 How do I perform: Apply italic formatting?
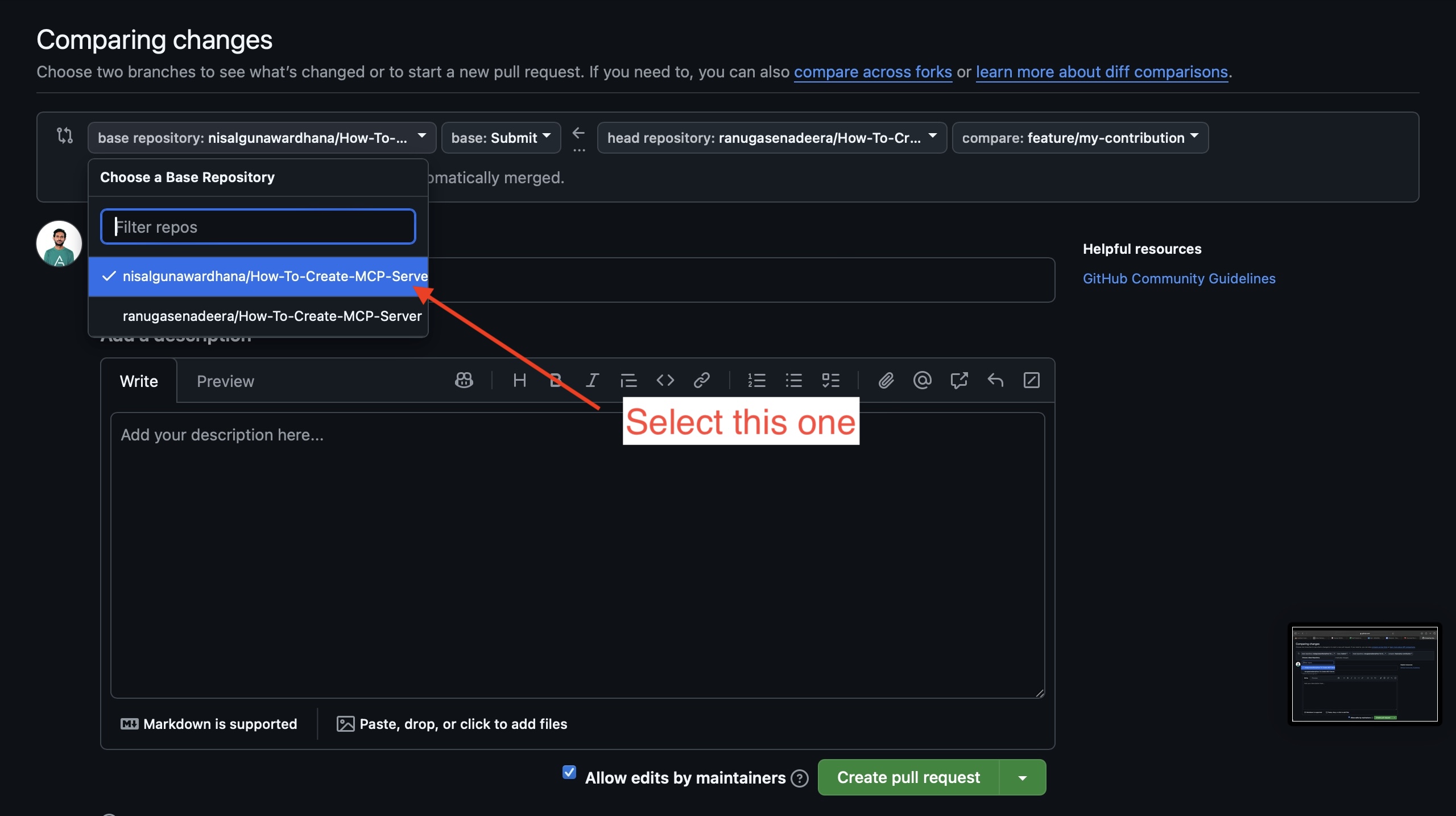(591, 380)
